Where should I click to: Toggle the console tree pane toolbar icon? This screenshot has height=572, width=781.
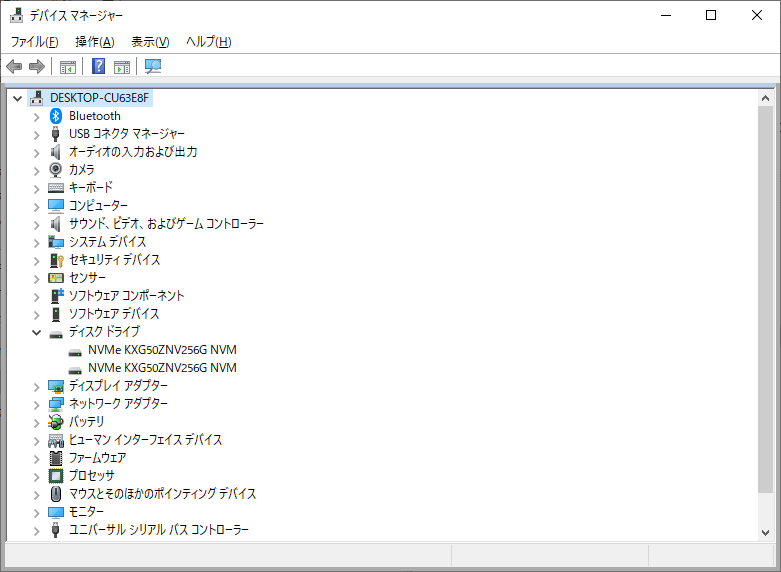coord(68,67)
